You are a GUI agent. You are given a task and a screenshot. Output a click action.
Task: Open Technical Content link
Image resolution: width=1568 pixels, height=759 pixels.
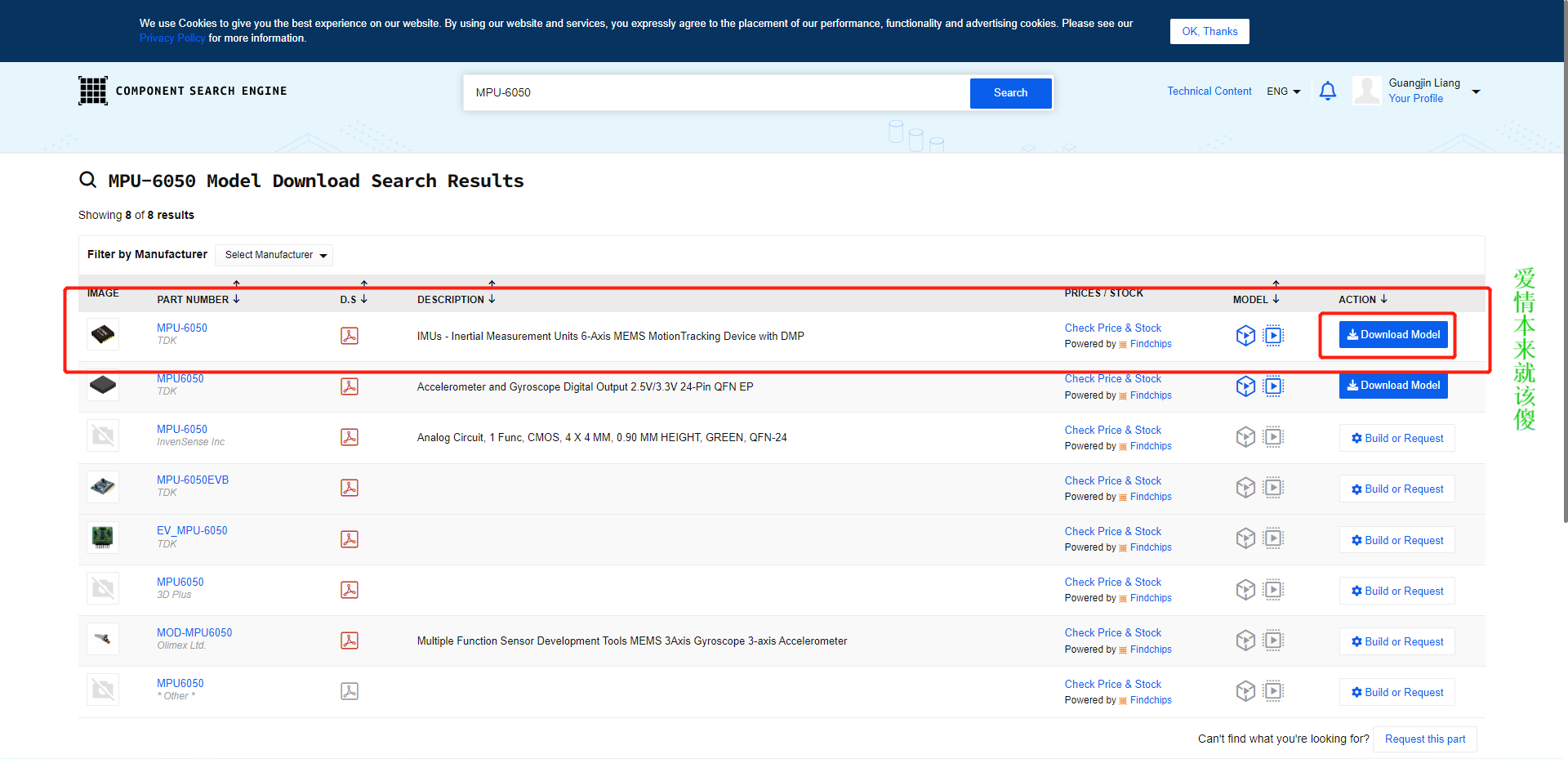pos(1209,91)
